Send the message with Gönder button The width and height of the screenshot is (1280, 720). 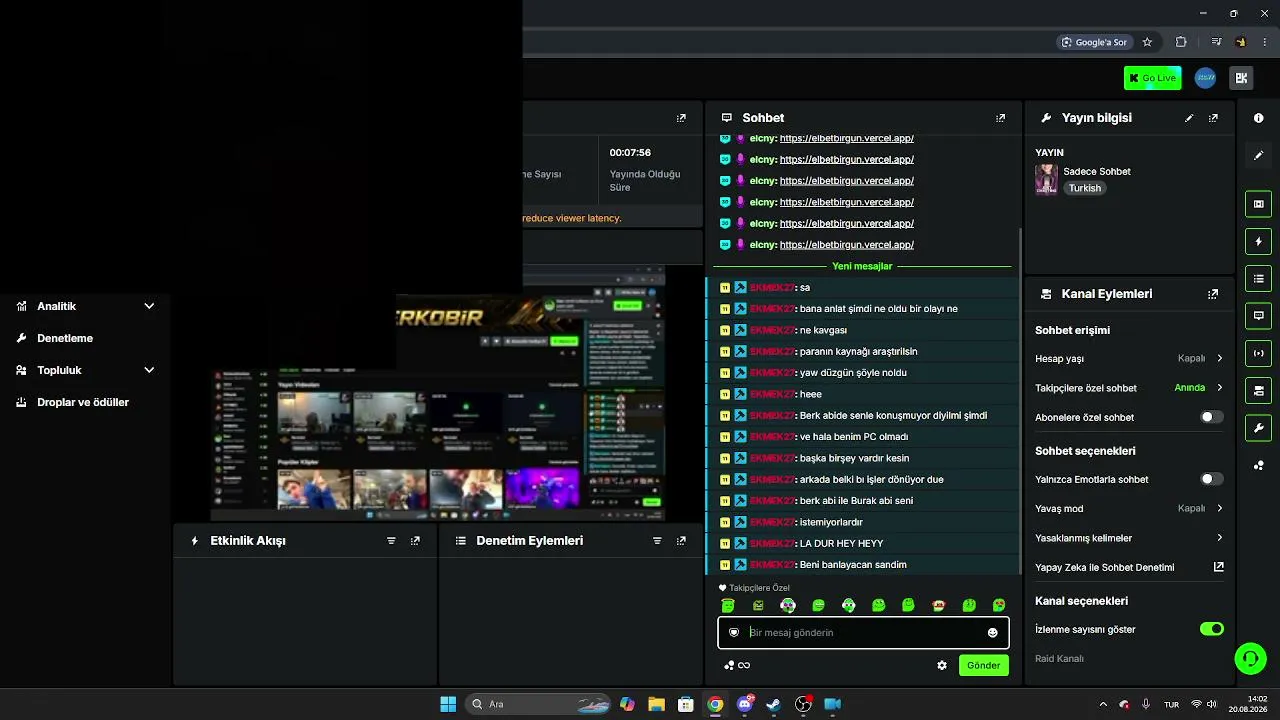(983, 665)
